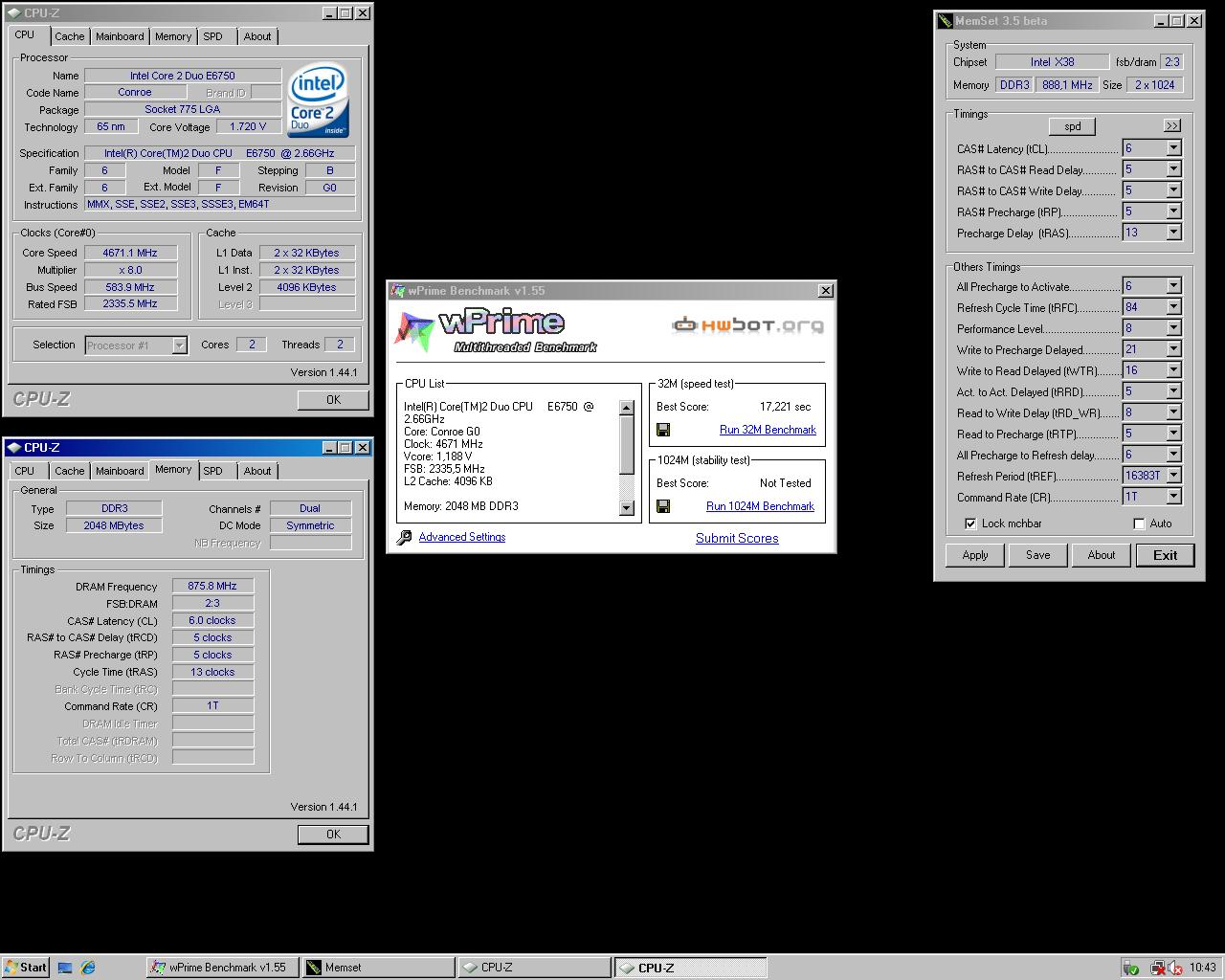Click the DRAM Frequency value 875.8 MHz
Image resolution: width=1225 pixels, height=980 pixels.
pyautogui.click(x=212, y=586)
